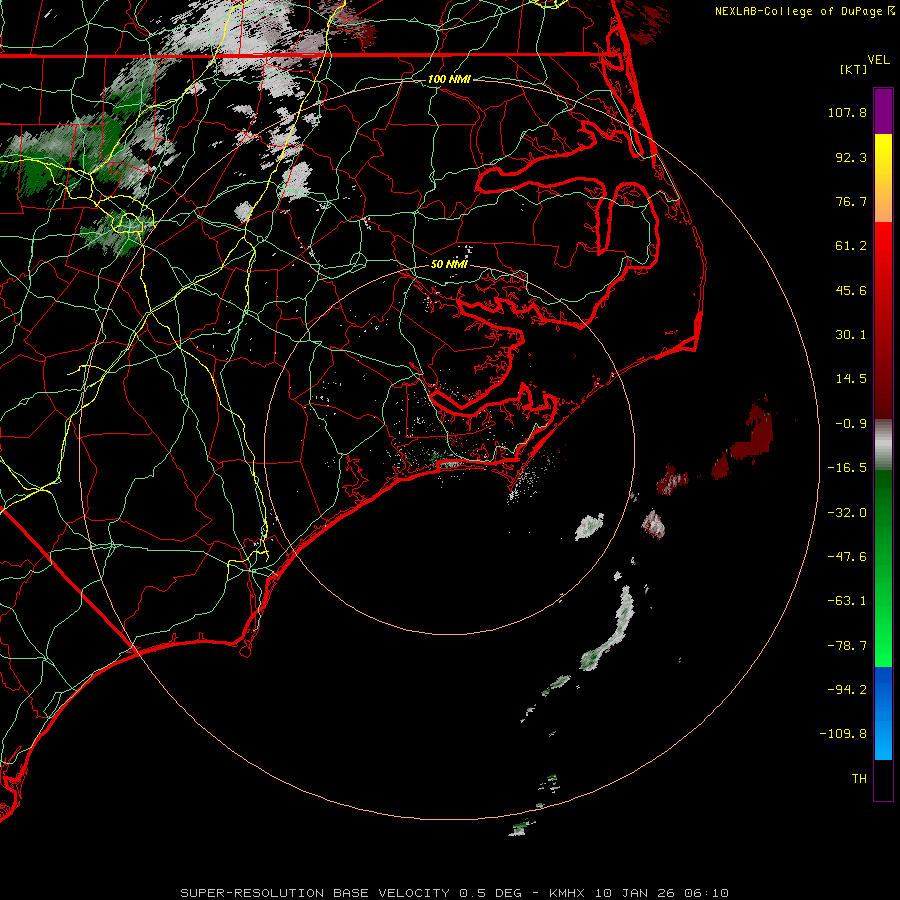Click the -78.7 velocity scale value
Screen dimensions: 900x900
[x=847, y=646]
